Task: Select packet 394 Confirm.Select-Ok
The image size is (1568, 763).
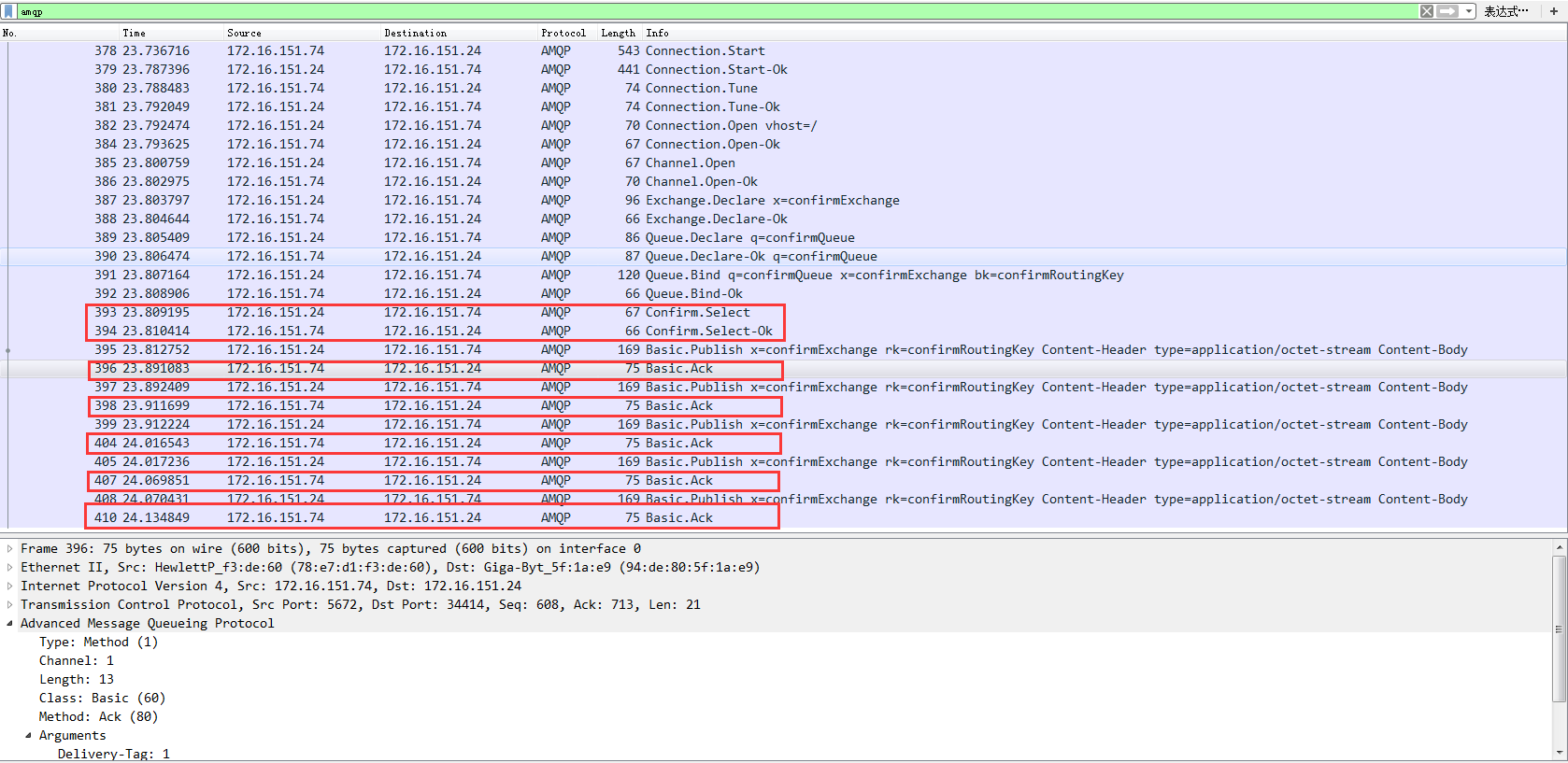Action: coord(783,331)
